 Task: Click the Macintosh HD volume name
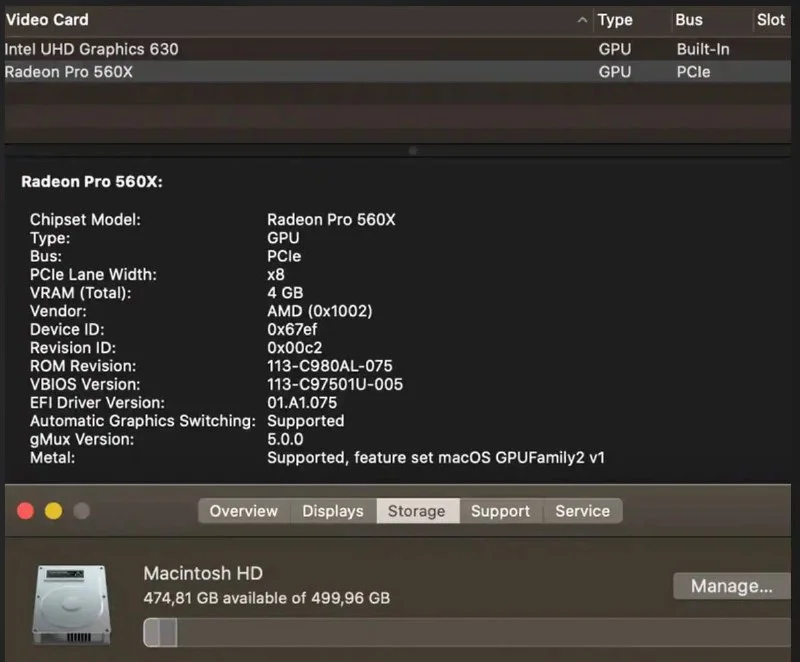click(x=203, y=574)
